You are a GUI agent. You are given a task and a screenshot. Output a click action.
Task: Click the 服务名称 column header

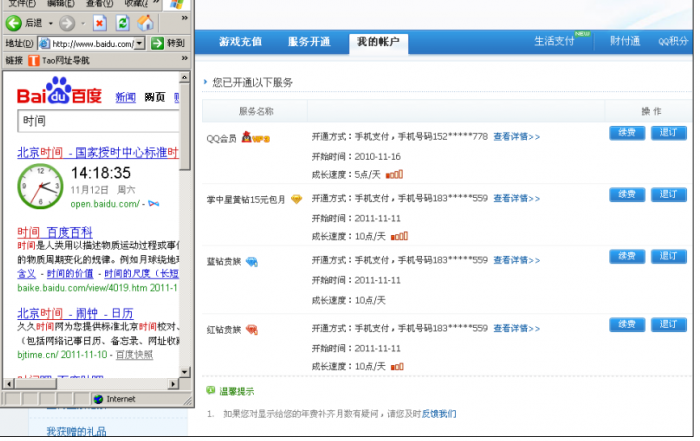pyautogui.click(x=256, y=111)
